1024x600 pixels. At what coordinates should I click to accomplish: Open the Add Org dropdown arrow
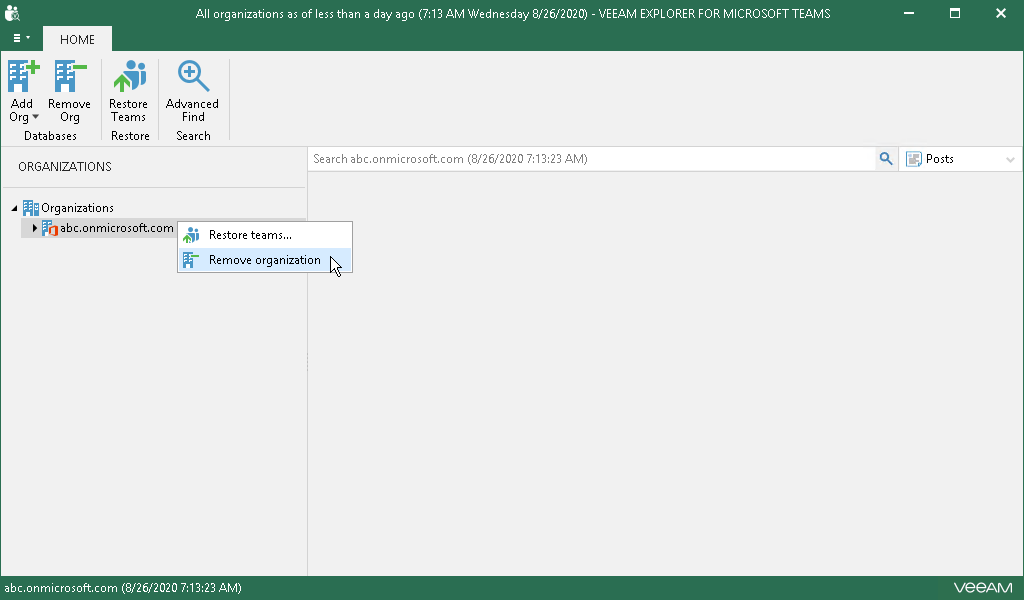tap(35, 117)
